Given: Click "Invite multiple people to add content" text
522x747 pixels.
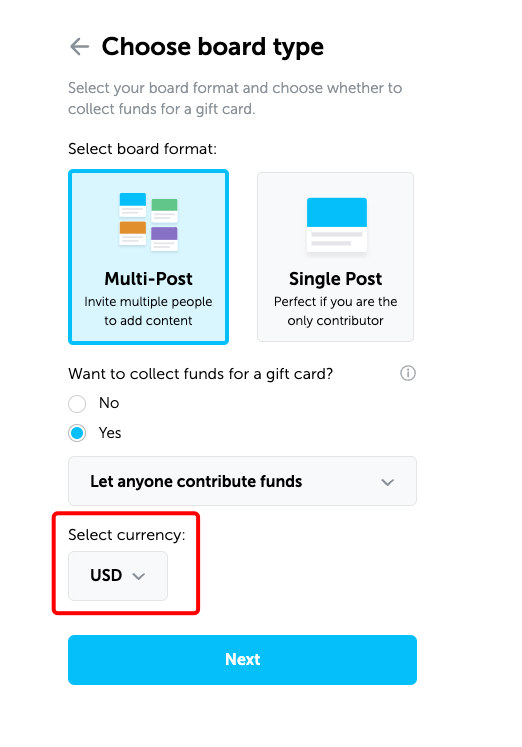Looking at the screenshot, I should pyautogui.click(x=148, y=311).
